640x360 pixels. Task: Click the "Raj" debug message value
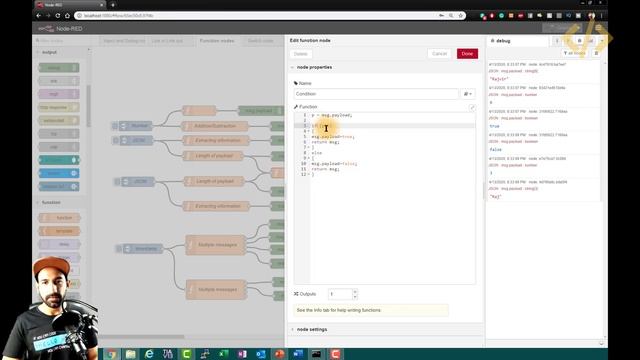point(496,197)
